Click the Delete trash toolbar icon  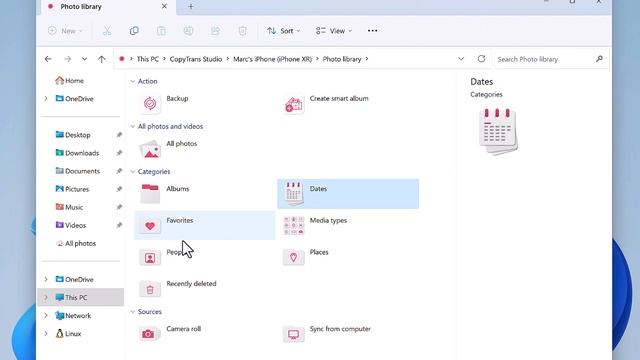242,31
